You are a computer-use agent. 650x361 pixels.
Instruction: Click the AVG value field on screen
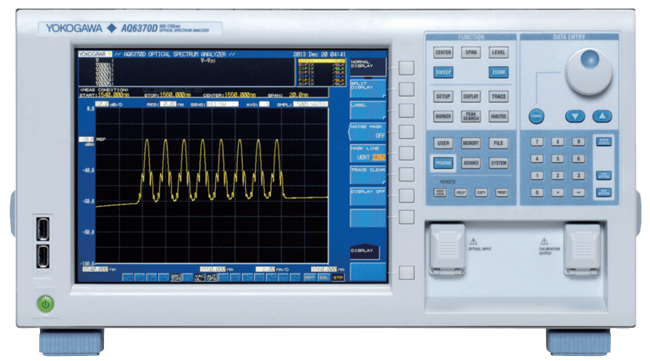[264, 104]
